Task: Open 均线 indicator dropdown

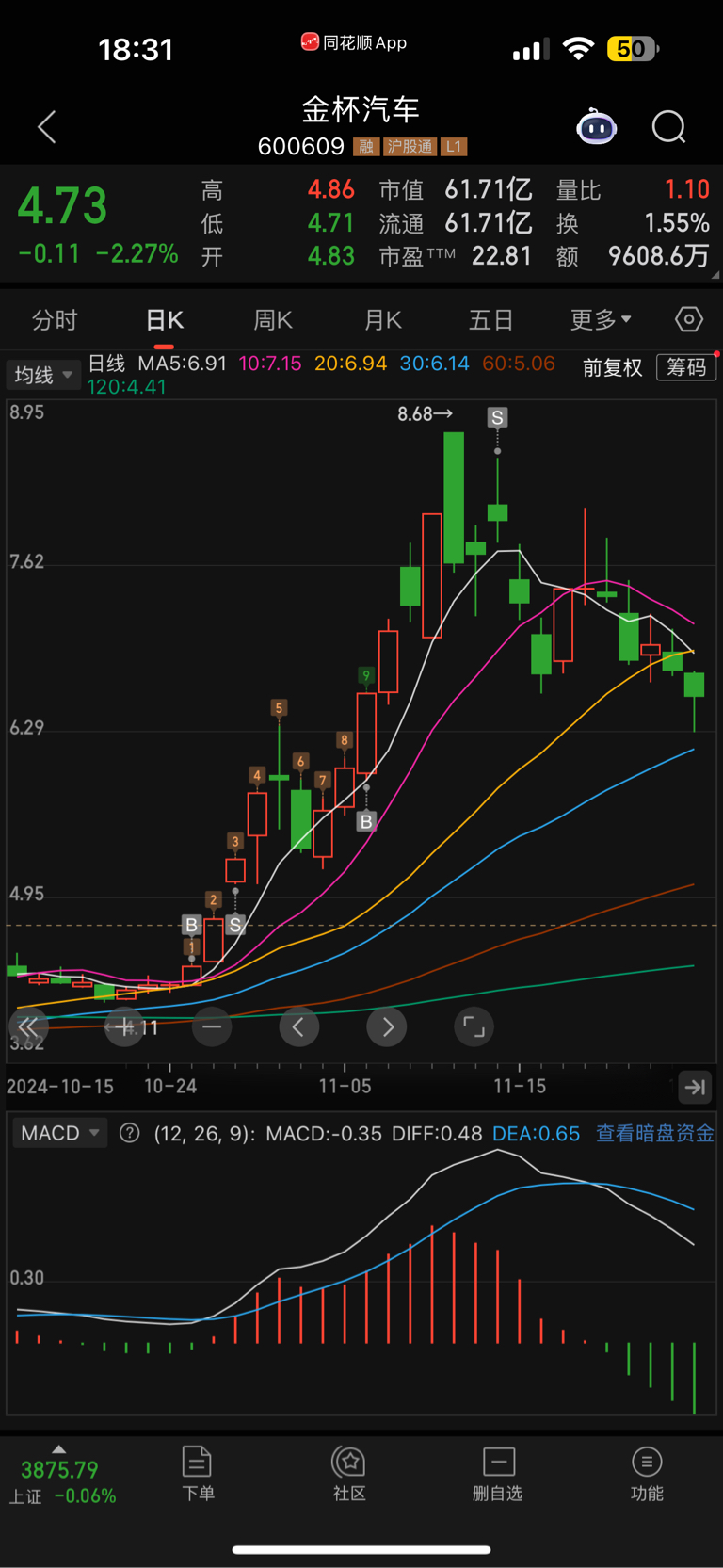Action: [x=42, y=375]
